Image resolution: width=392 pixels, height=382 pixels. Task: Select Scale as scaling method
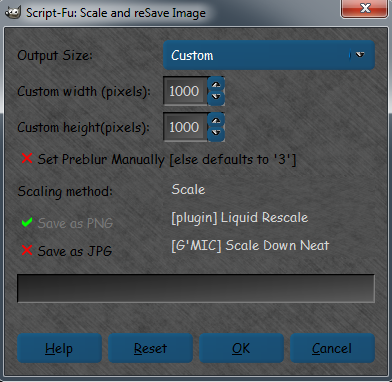tap(188, 190)
